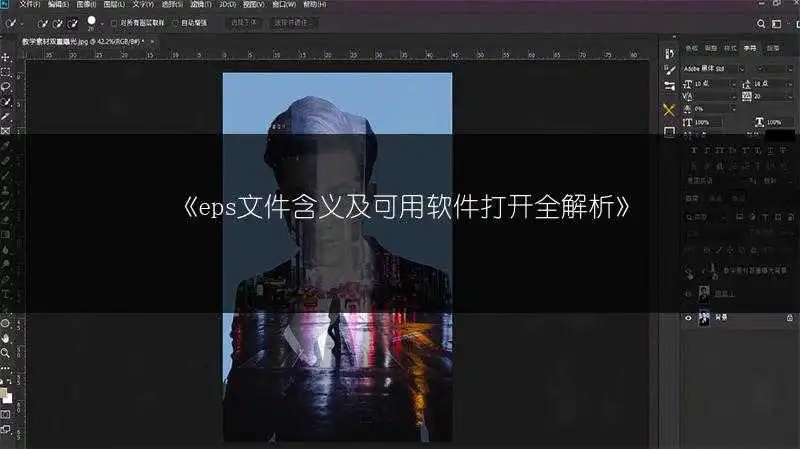Select the 数字素材双重曝光.jpg document tab
The width and height of the screenshot is (800, 449).
(83, 41)
